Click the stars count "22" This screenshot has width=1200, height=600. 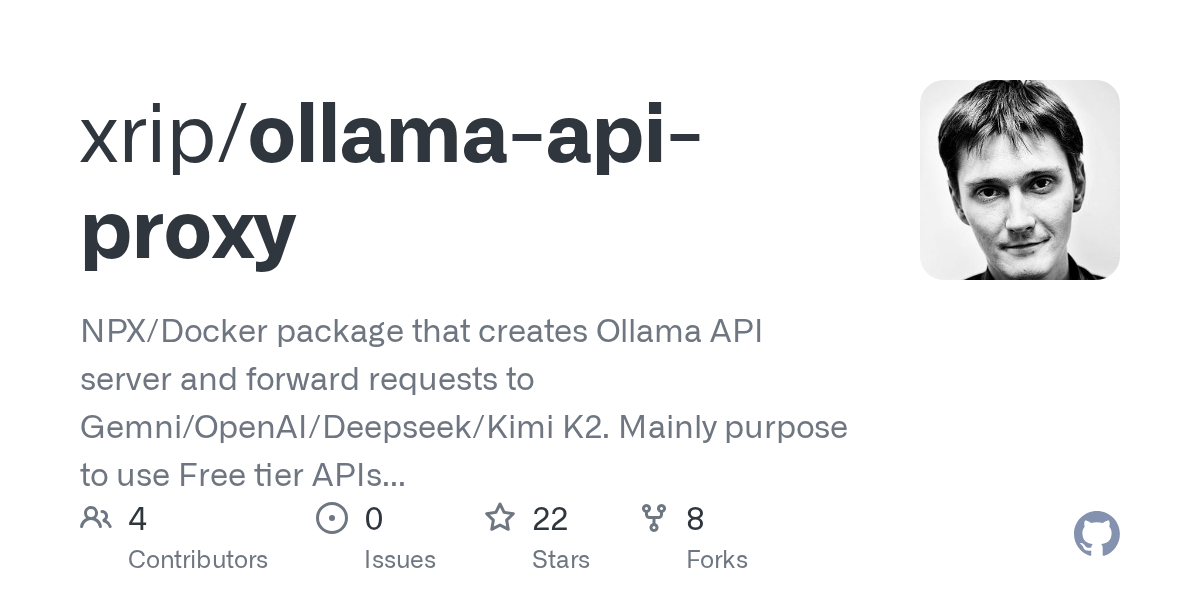click(550, 519)
